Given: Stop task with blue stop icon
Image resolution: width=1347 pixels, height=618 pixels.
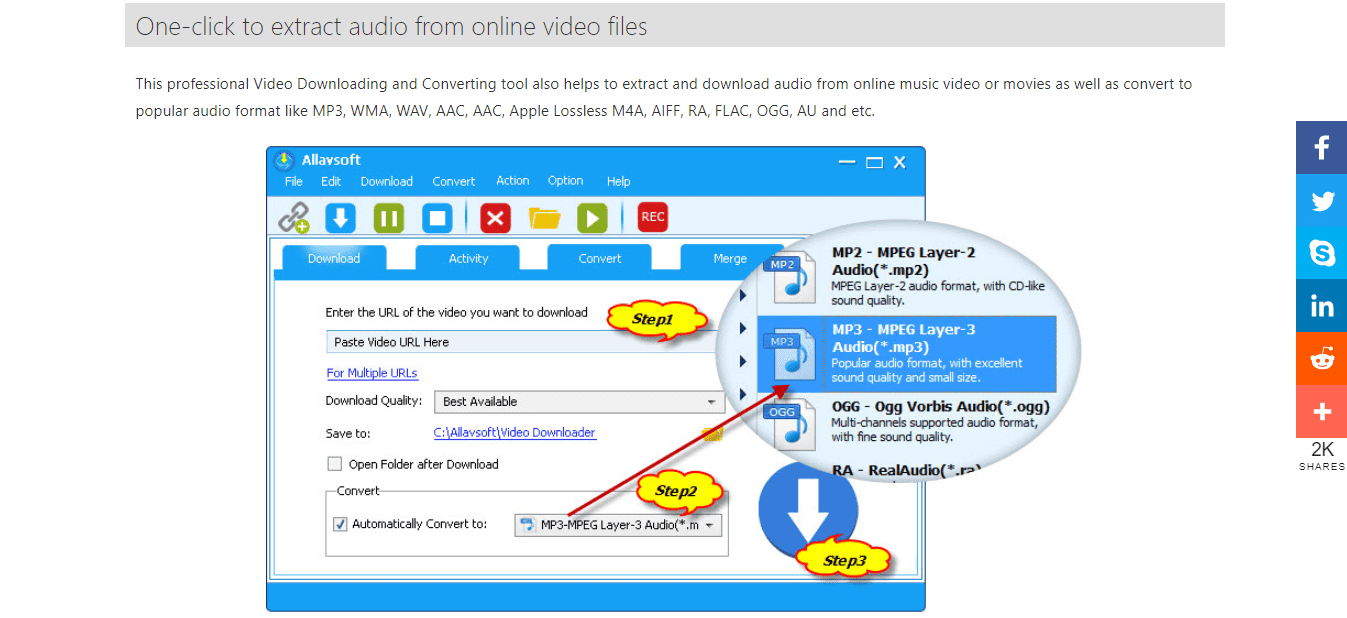Looking at the screenshot, I should tap(437, 217).
